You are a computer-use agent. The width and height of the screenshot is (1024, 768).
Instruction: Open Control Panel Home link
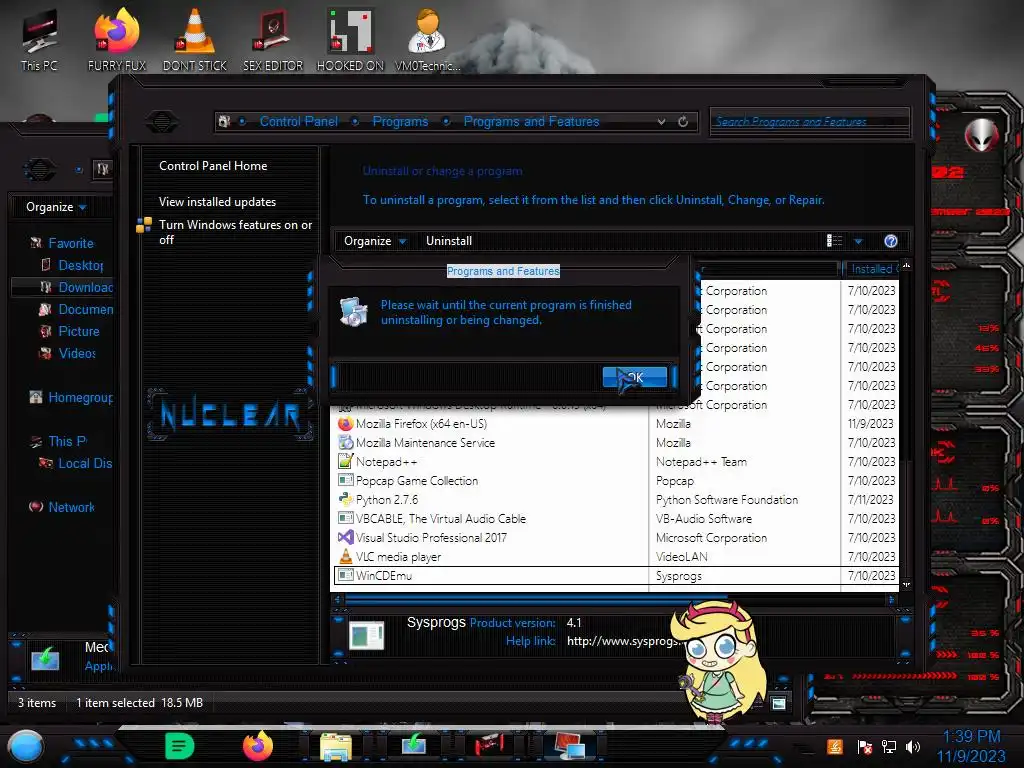[x=213, y=166]
